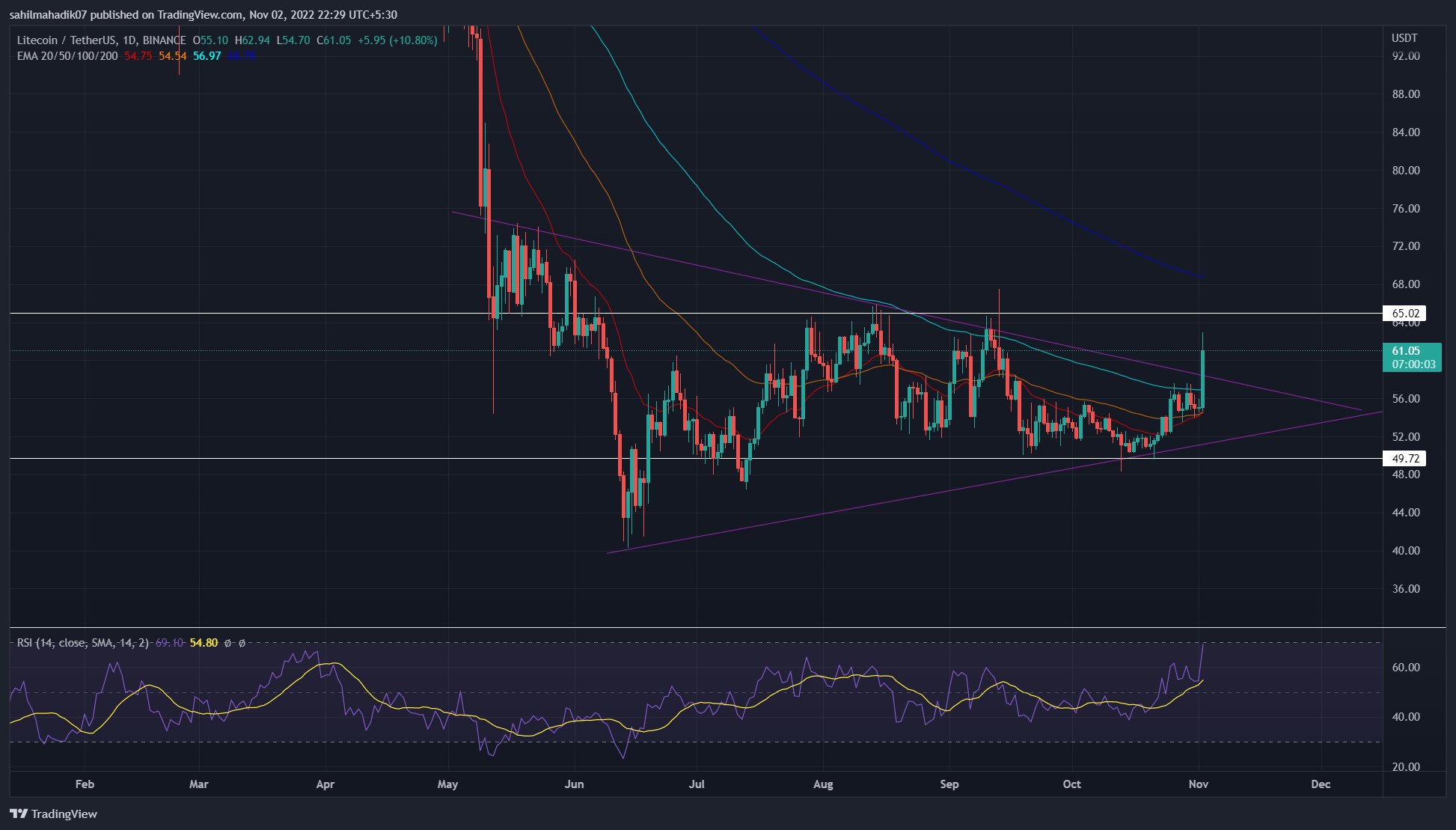Click the Nov label on the time axis
1456x830 pixels.
[1199, 784]
